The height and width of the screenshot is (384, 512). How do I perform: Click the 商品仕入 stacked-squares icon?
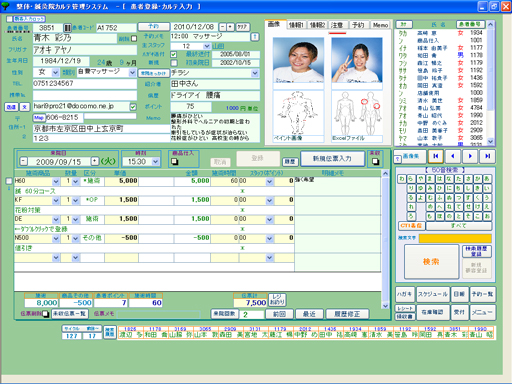[174, 162]
